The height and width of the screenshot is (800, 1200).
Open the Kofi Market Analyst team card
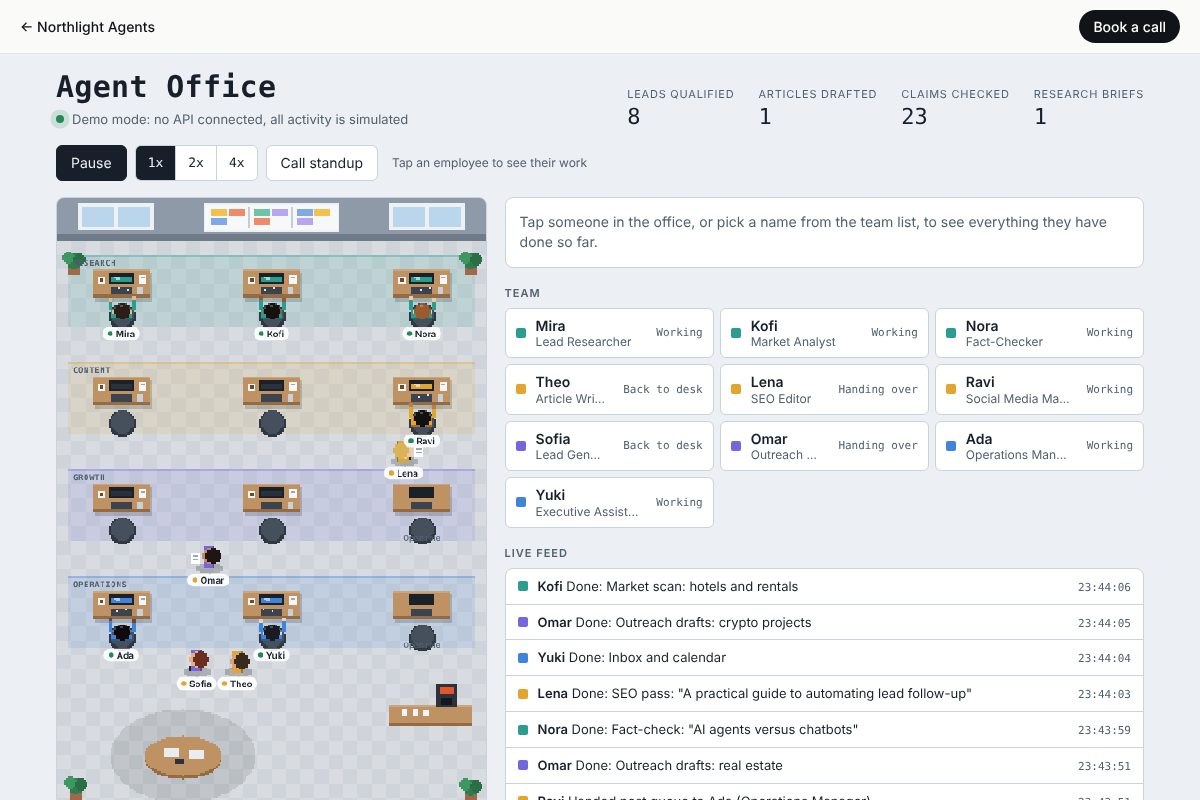point(824,333)
